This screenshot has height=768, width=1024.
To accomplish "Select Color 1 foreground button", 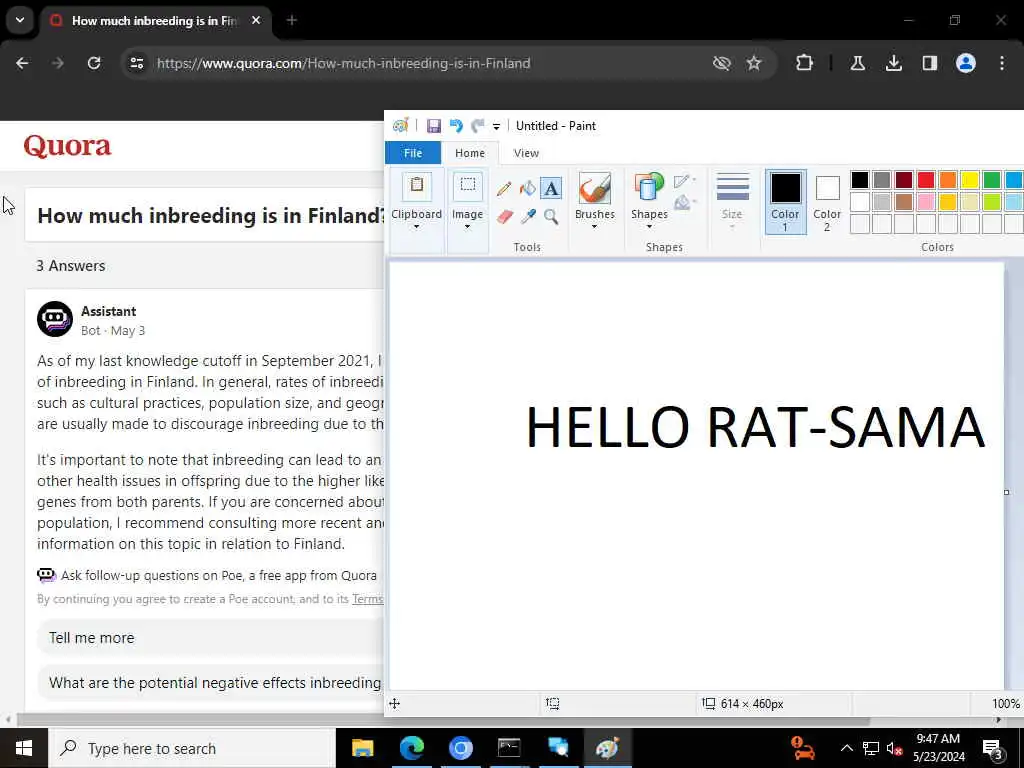I will pyautogui.click(x=785, y=202).
